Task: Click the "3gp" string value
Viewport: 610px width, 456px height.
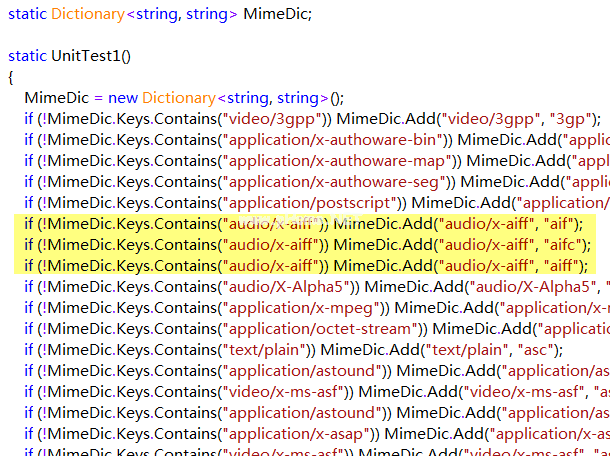Action: [572, 119]
